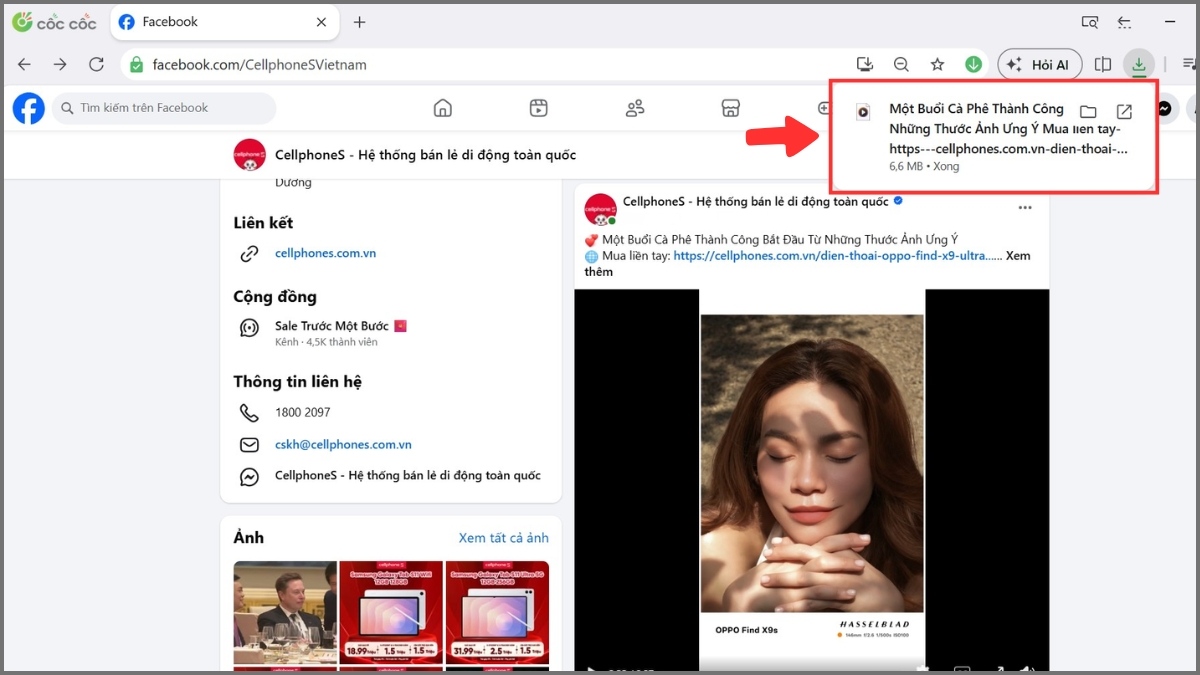The width and height of the screenshot is (1200, 675).
Task: Open the cellphones.com.vn website link
Action: point(325,253)
